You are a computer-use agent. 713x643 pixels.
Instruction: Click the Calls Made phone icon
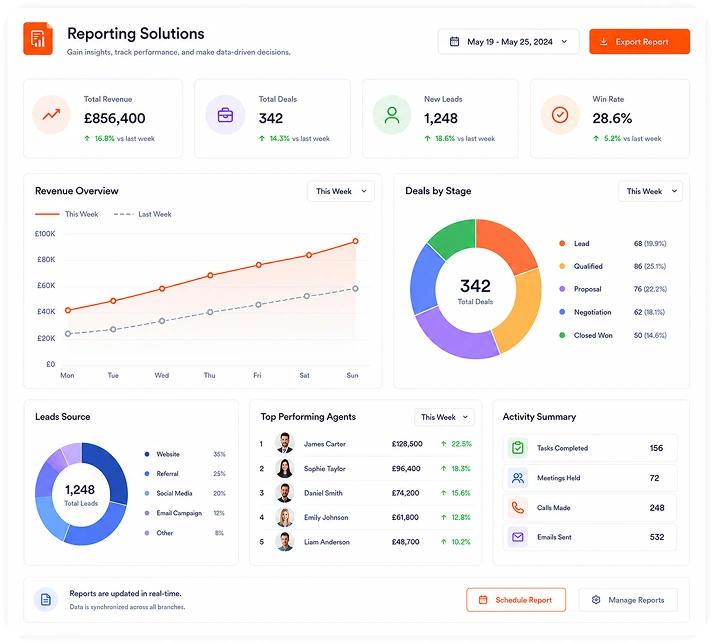pyautogui.click(x=517, y=507)
